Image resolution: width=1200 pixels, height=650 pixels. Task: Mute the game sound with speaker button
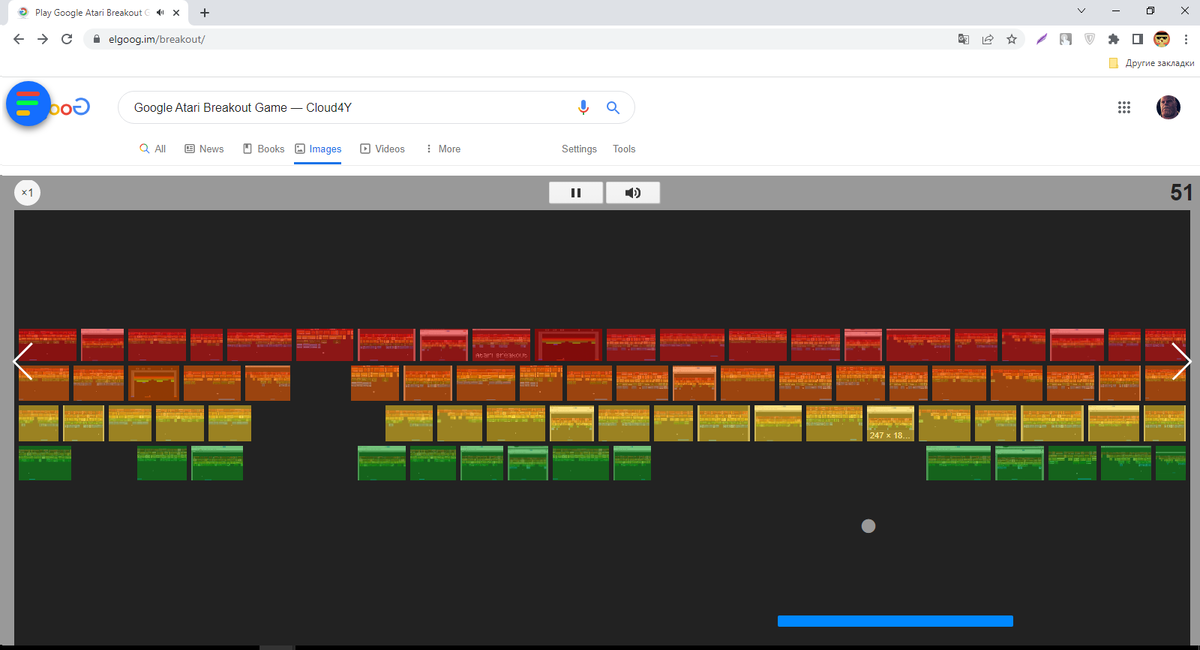[x=632, y=192]
